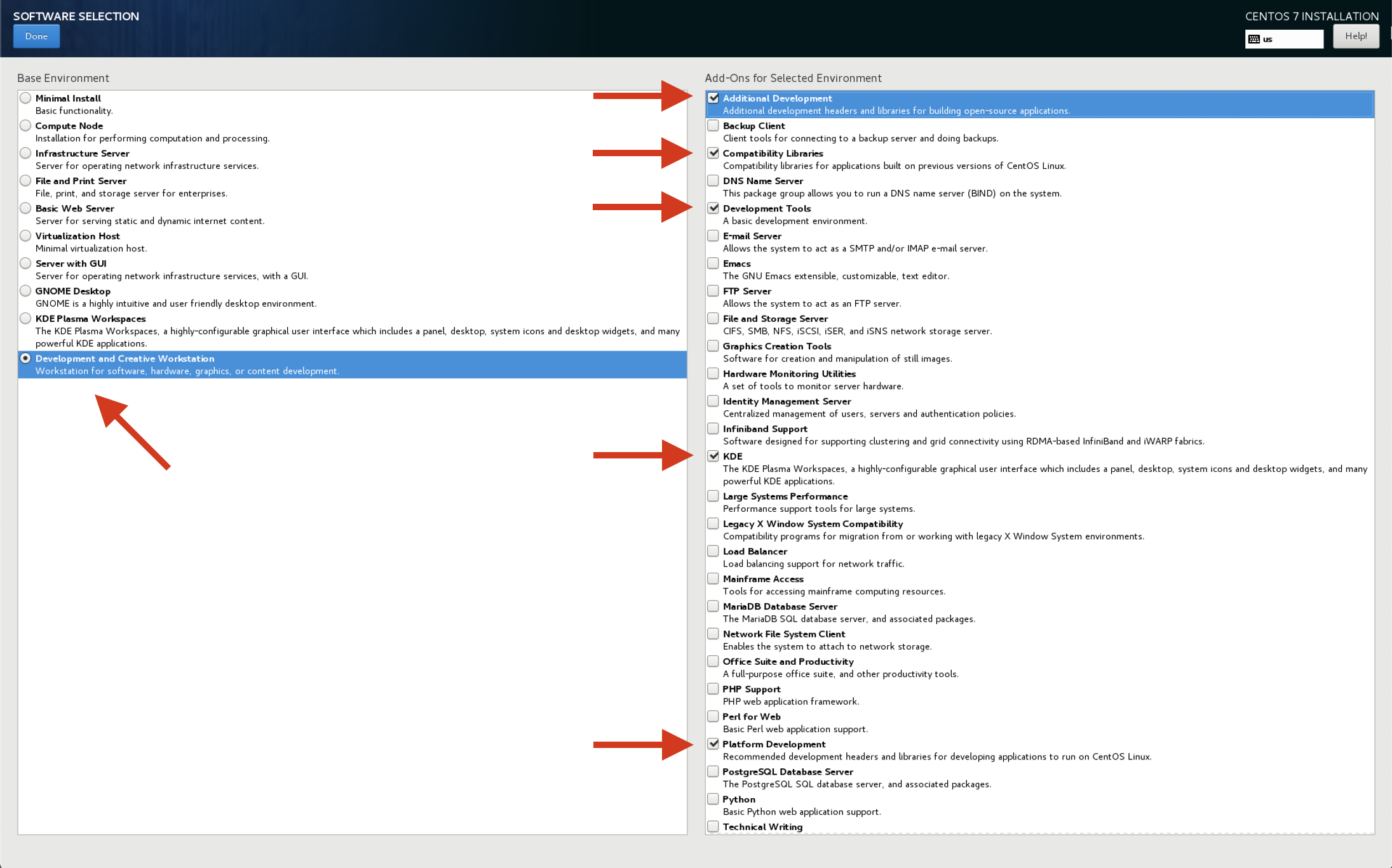The width and height of the screenshot is (1392, 868).
Task: Disable the Compatibility Libraries checkbox
Action: coord(713,153)
